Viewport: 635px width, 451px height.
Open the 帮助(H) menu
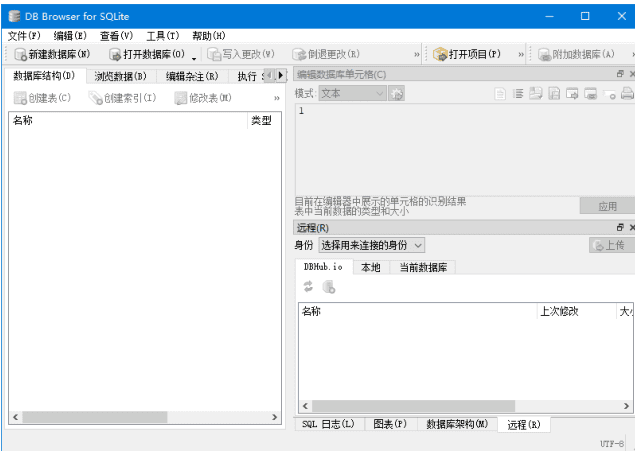pyautogui.click(x=209, y=36)
